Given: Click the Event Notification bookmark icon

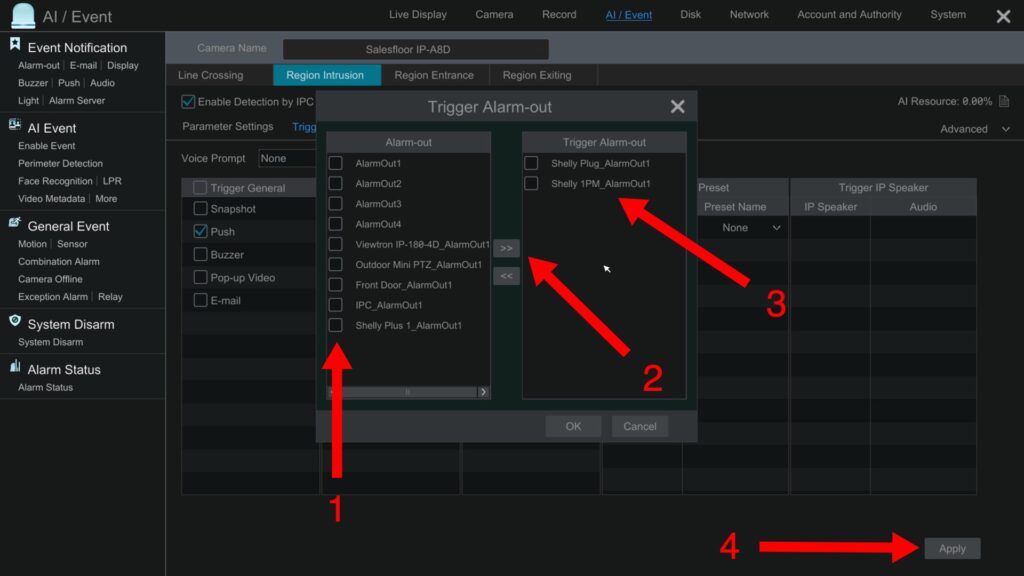Looking at the screenshot, I should [x=14, y=44].
